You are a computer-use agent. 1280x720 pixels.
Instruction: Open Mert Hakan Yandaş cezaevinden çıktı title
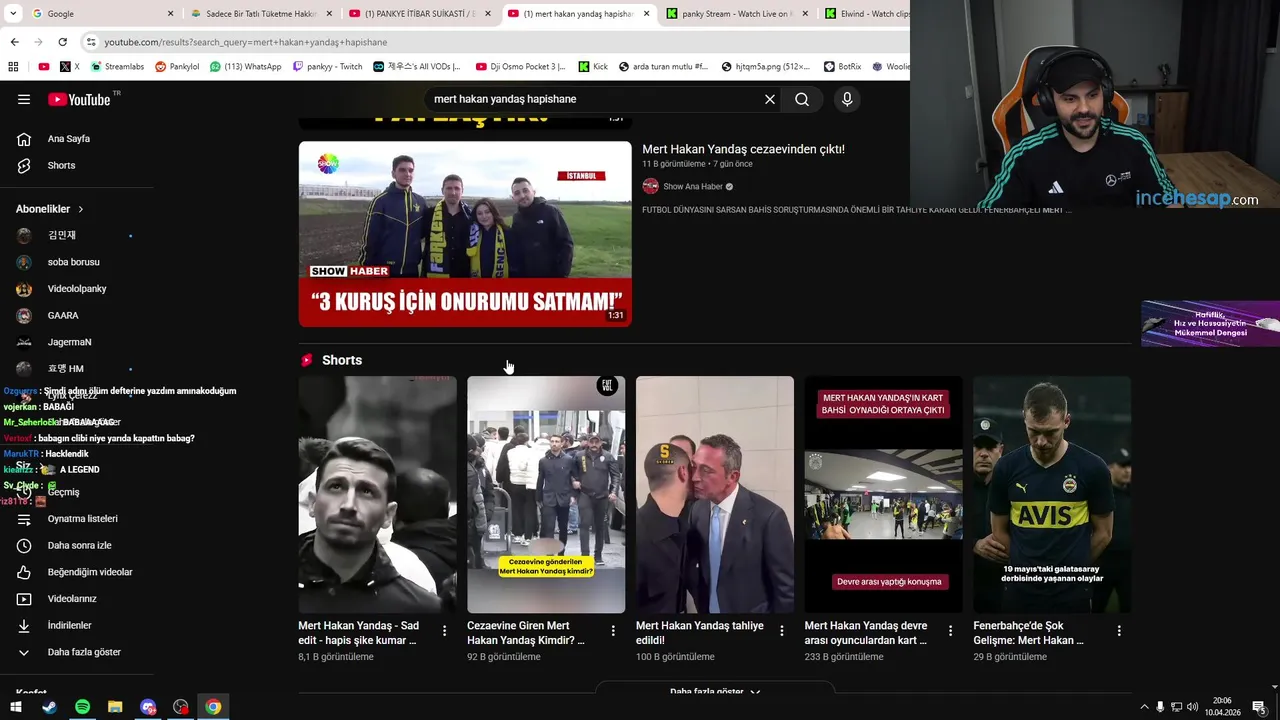743,149
